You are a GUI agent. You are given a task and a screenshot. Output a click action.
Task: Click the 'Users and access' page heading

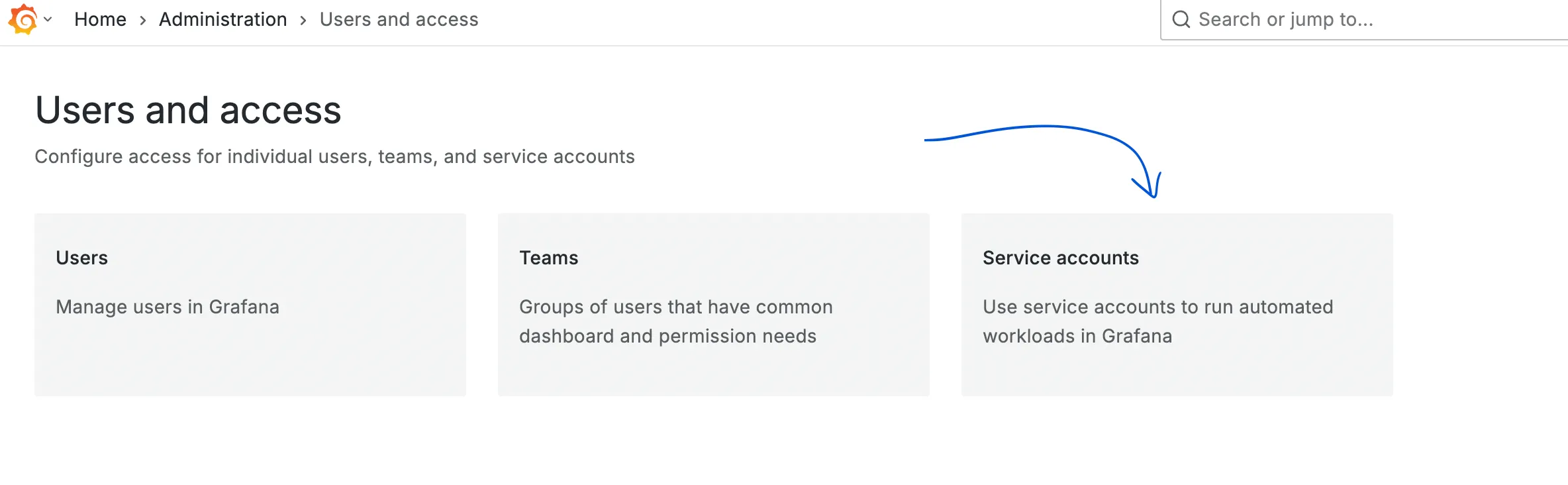pyautogui.click(x=188, y=110)
